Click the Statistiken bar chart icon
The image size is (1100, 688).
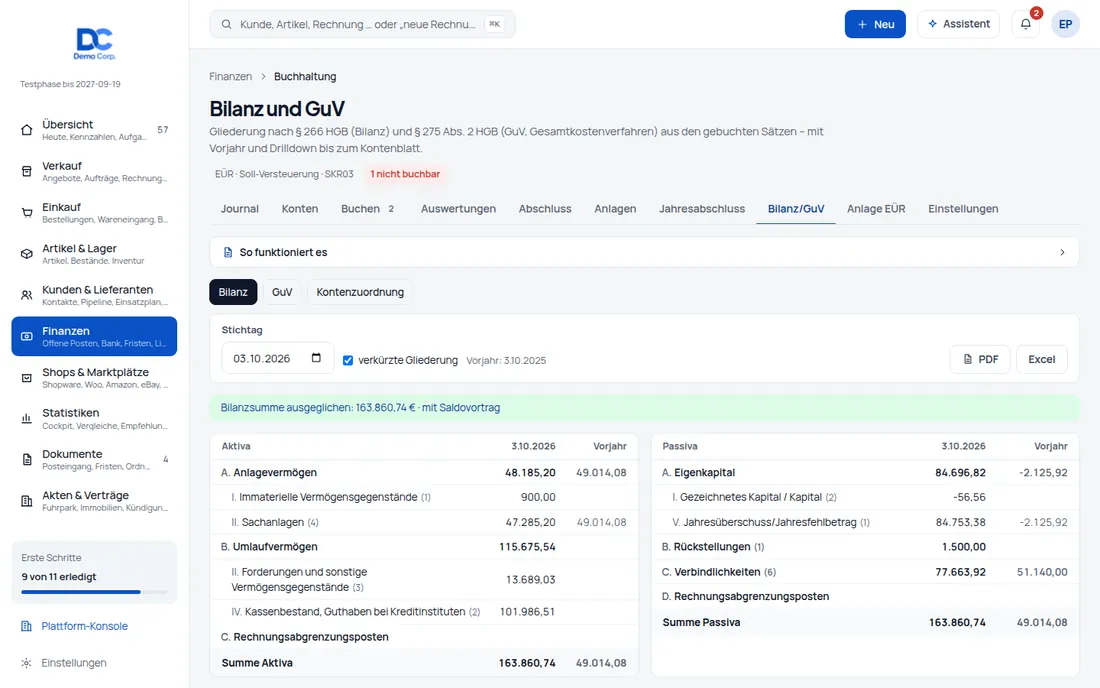[27, 419]
